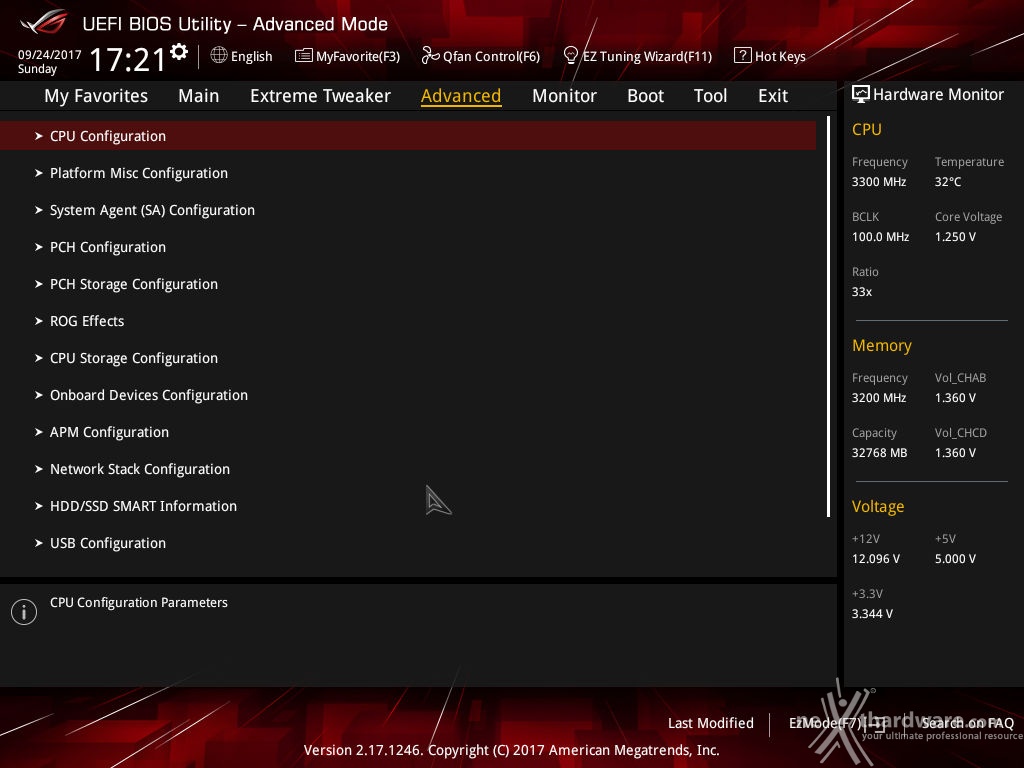Expand the CPU Configuration arrow

tap(39, 136)
